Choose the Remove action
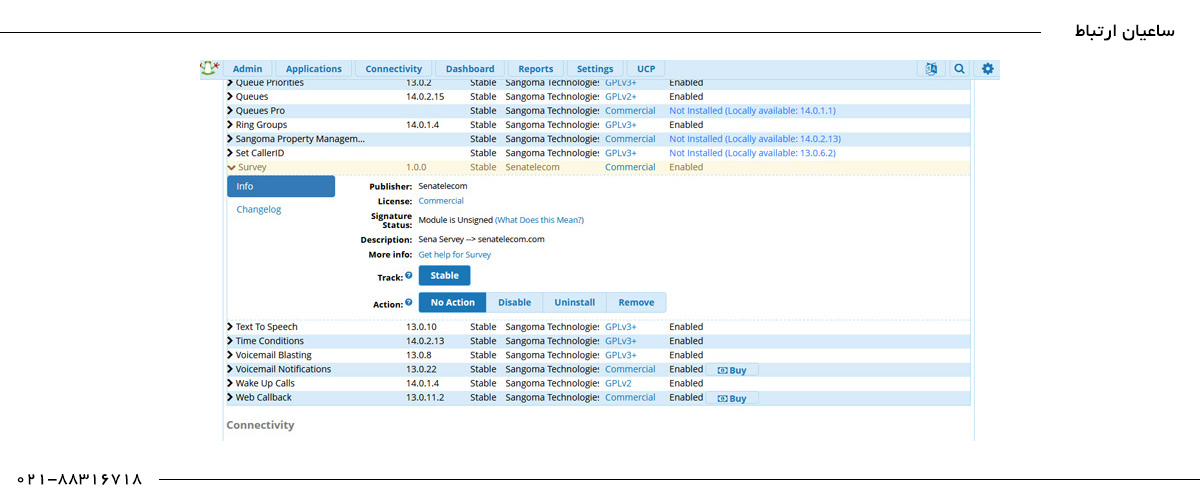Viewport: 1200px width, 500px height. 636,302
